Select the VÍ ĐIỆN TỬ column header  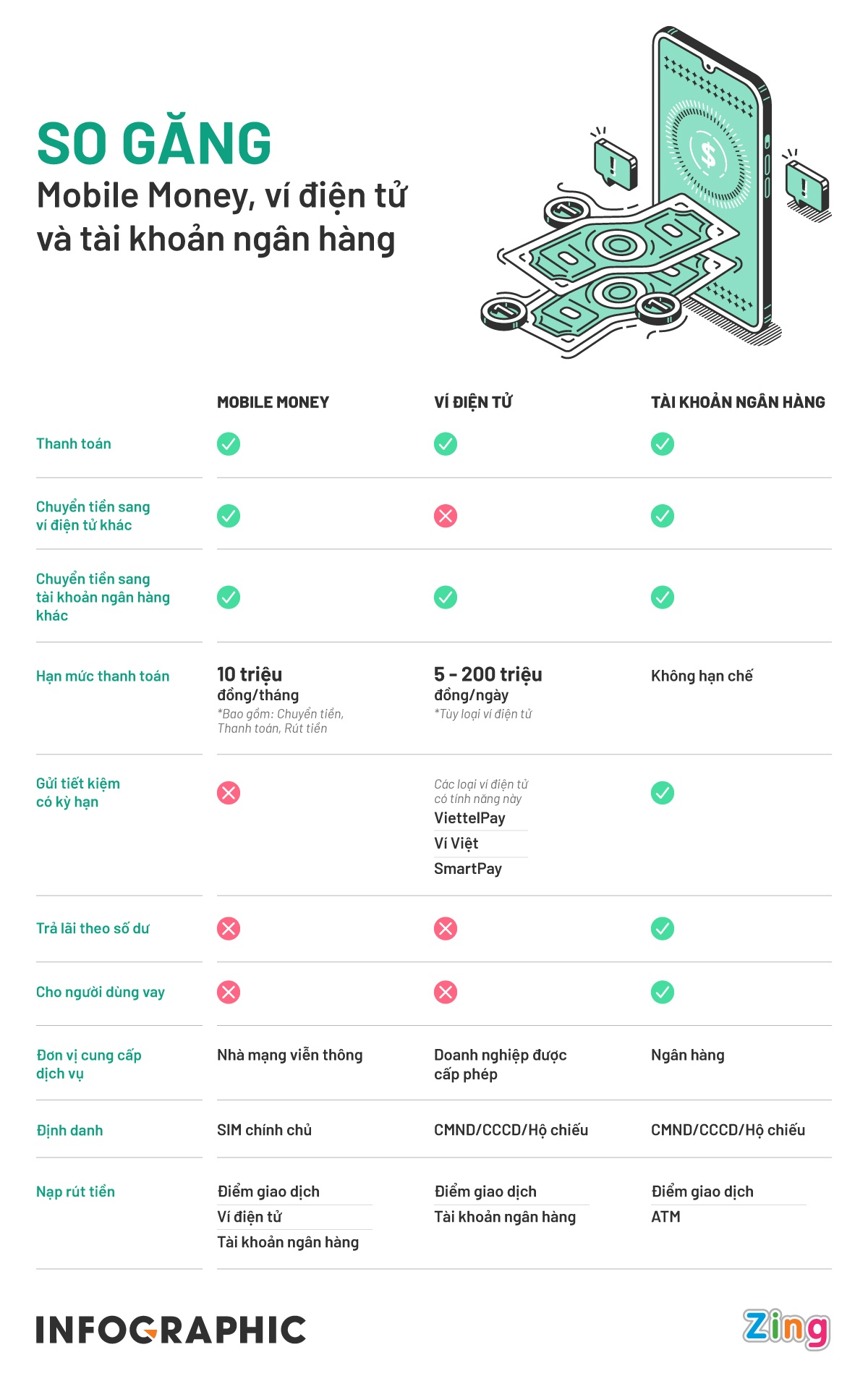[x=473, y=402]
